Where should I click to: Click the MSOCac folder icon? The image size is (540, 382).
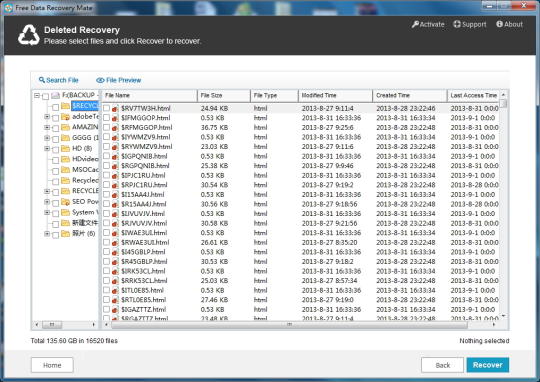coord(65,170)
